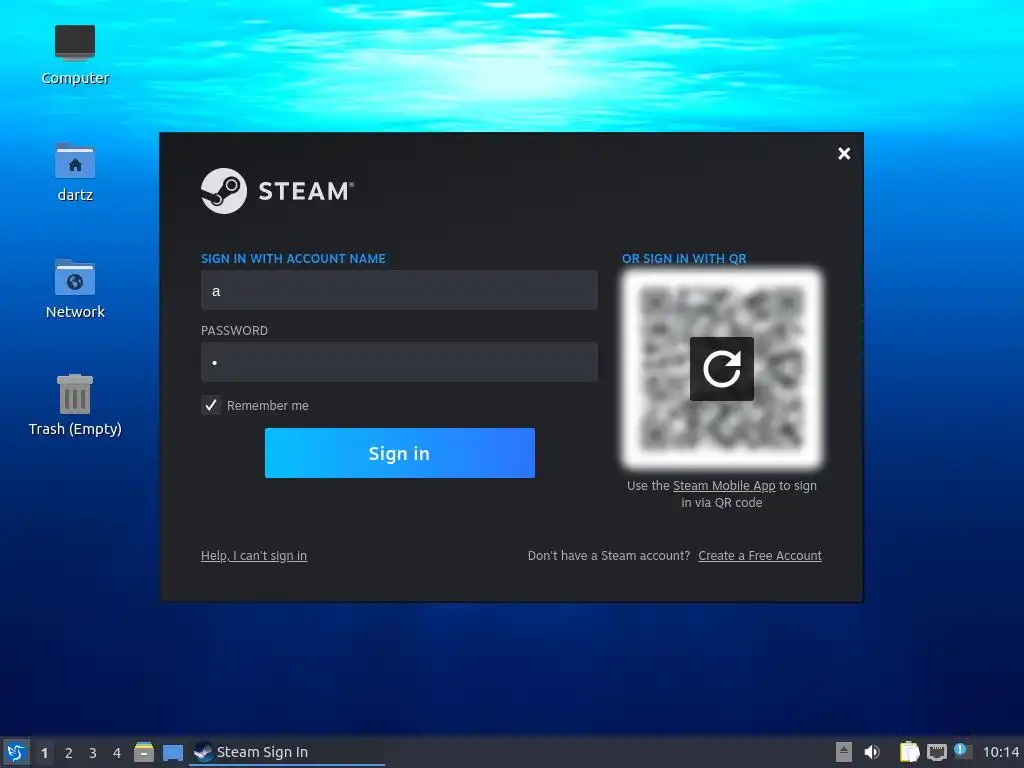
Task: Open the Network desktop icon
Action: 75,289
